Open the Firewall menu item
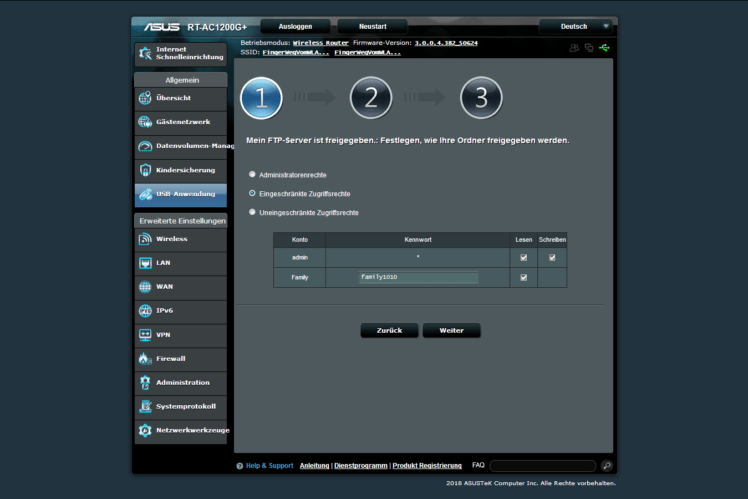 [x=181, y=359]
